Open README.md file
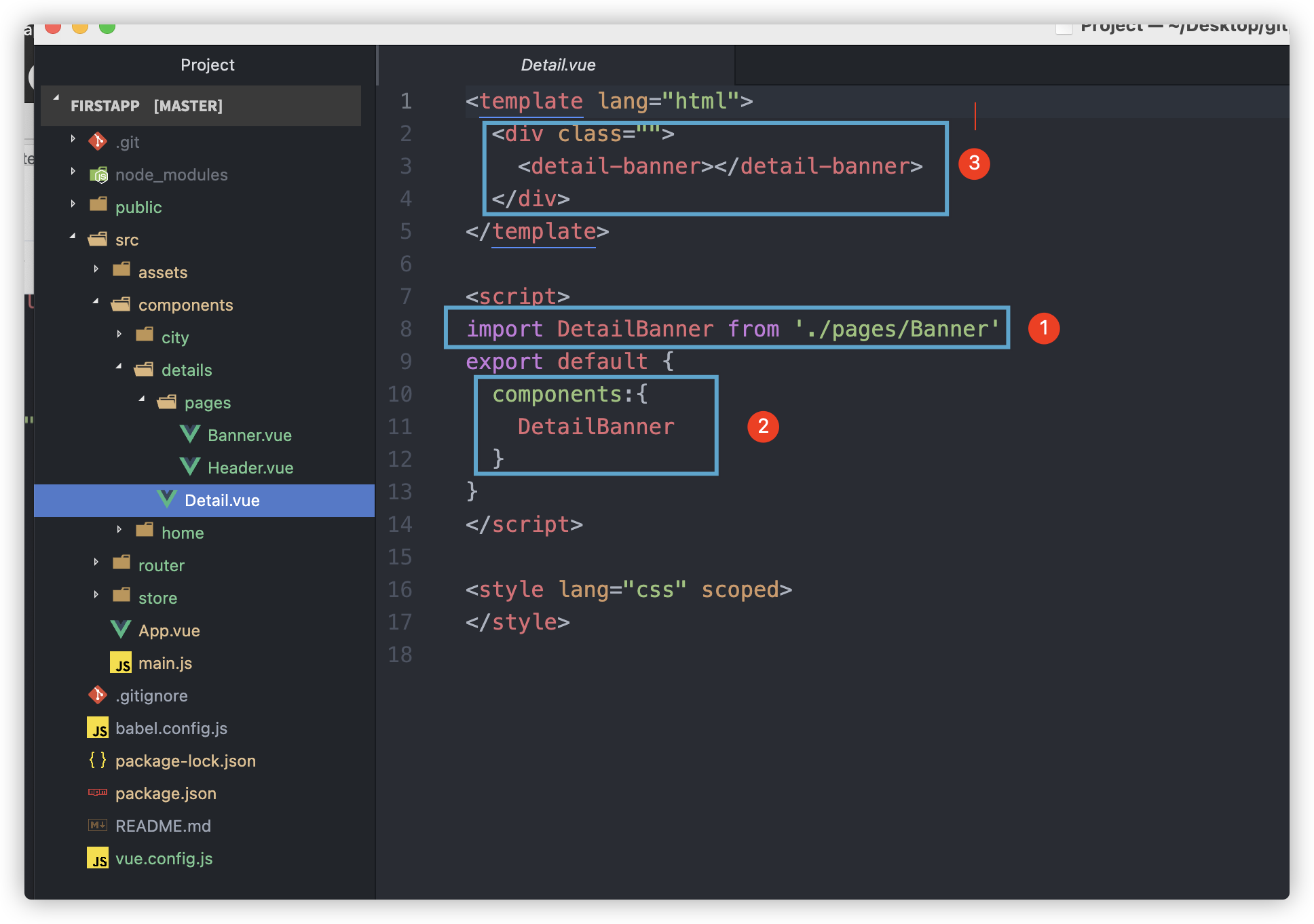The image size is (1314, 924). tap(163, 826)
